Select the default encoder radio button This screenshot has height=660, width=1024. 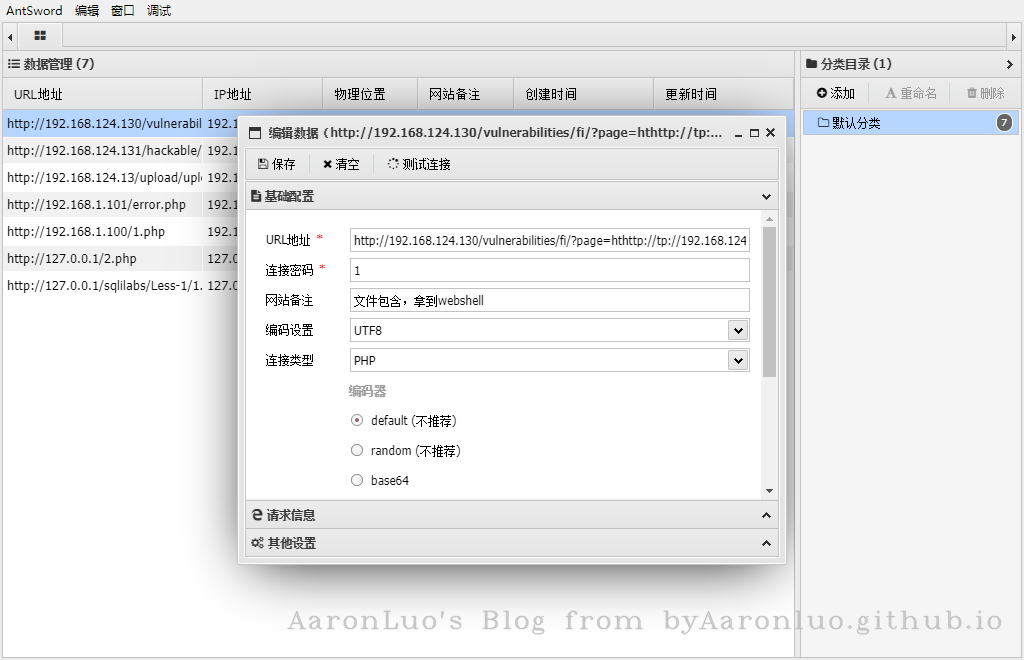coord(357,421)
